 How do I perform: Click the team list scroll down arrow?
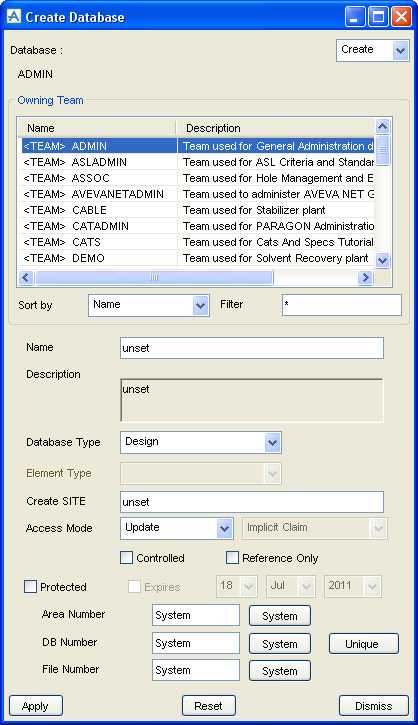[382, 260]
